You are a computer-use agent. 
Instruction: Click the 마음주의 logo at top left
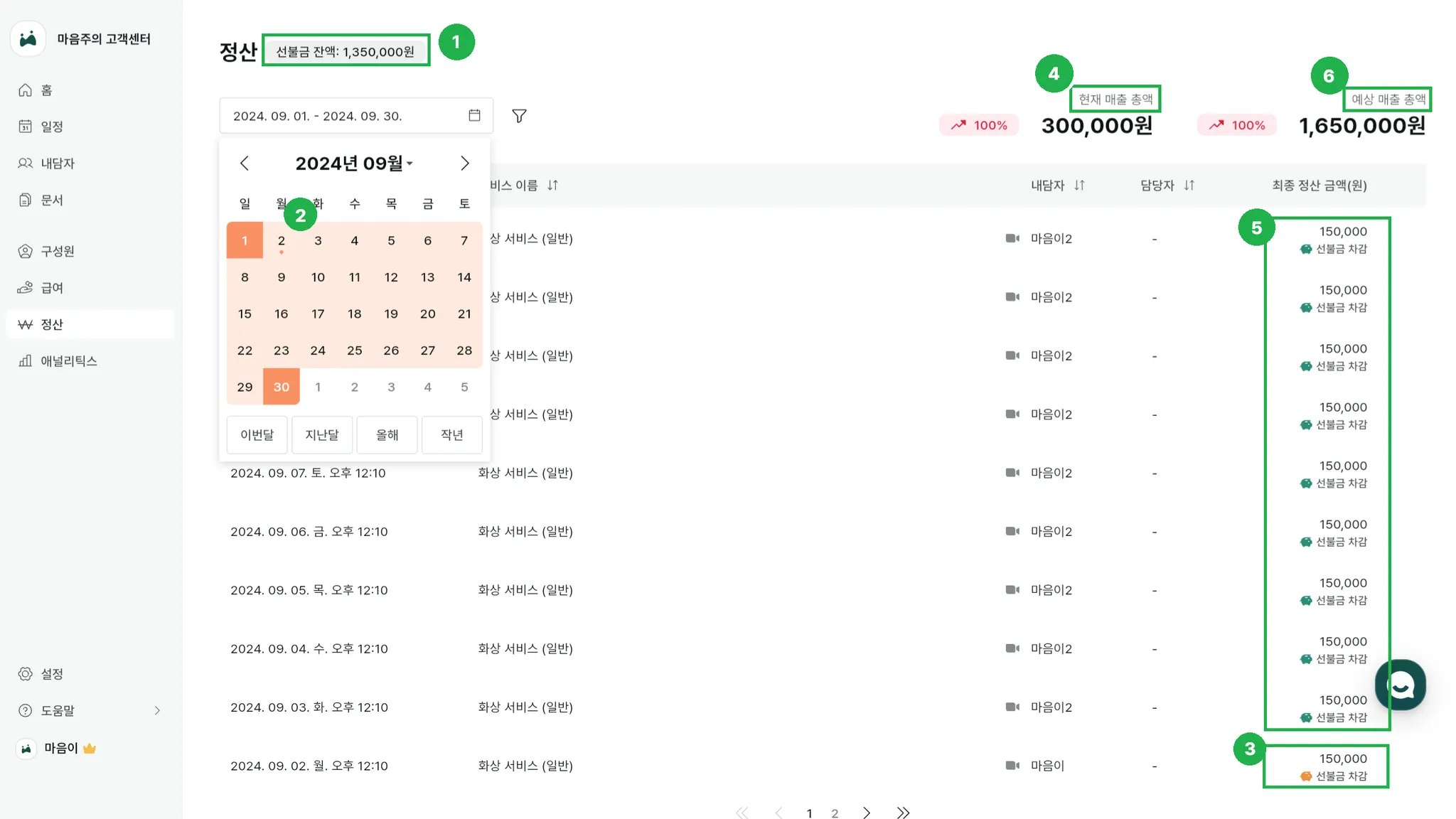coord(28,39)
